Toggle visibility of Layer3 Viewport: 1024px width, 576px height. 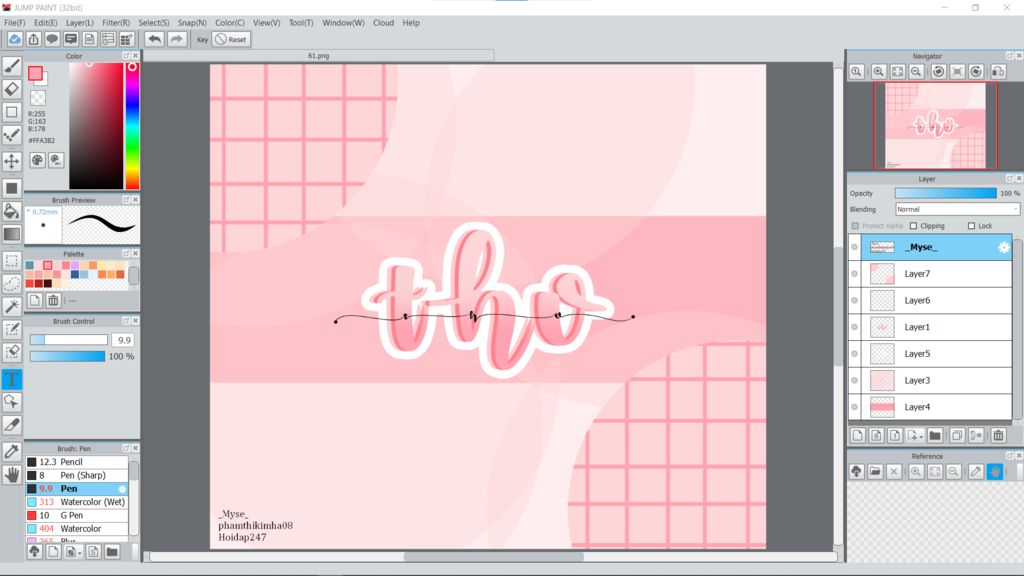tap(854, 380)
